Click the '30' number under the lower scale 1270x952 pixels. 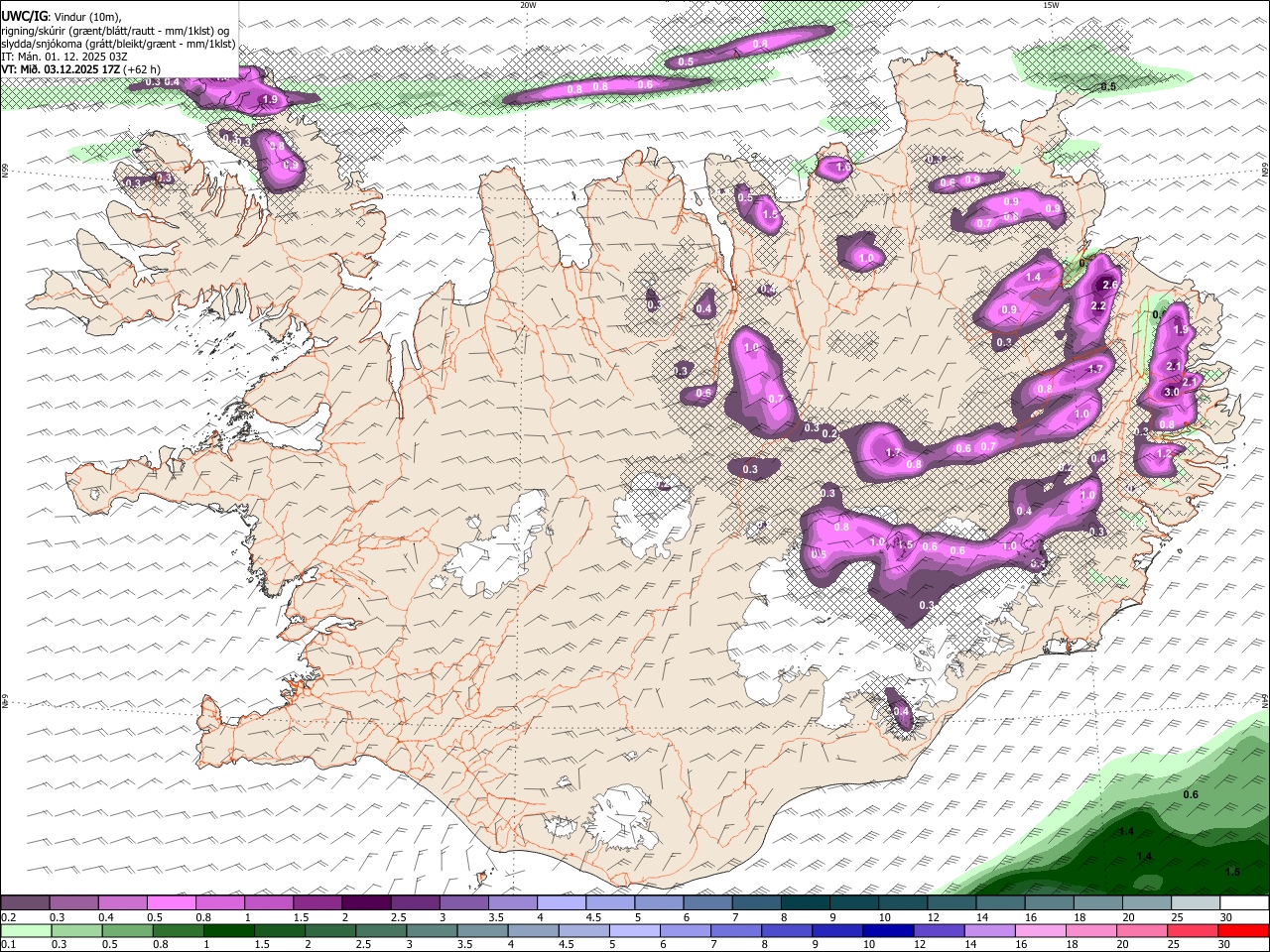point(1224,945)
